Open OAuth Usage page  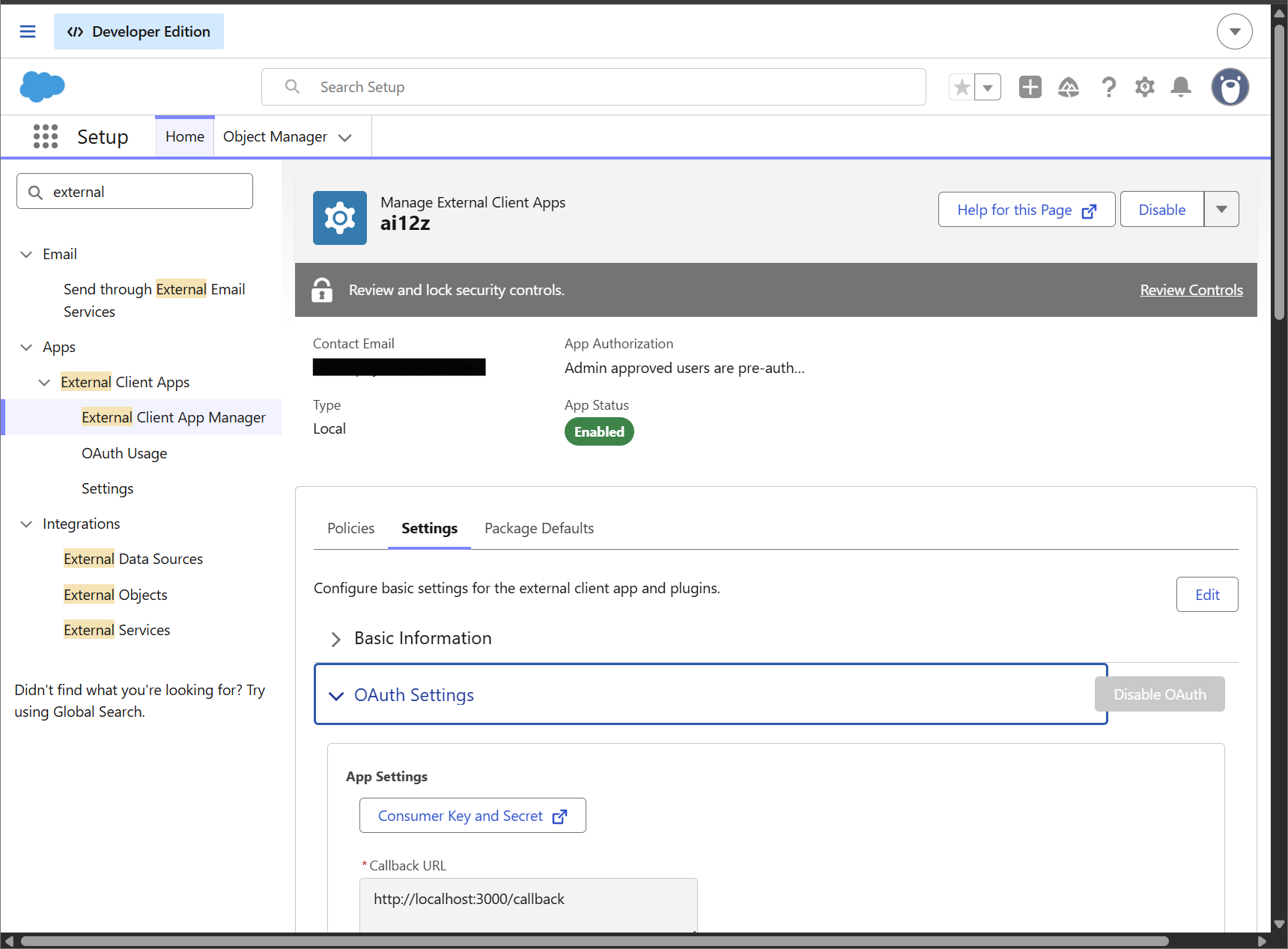124,453
